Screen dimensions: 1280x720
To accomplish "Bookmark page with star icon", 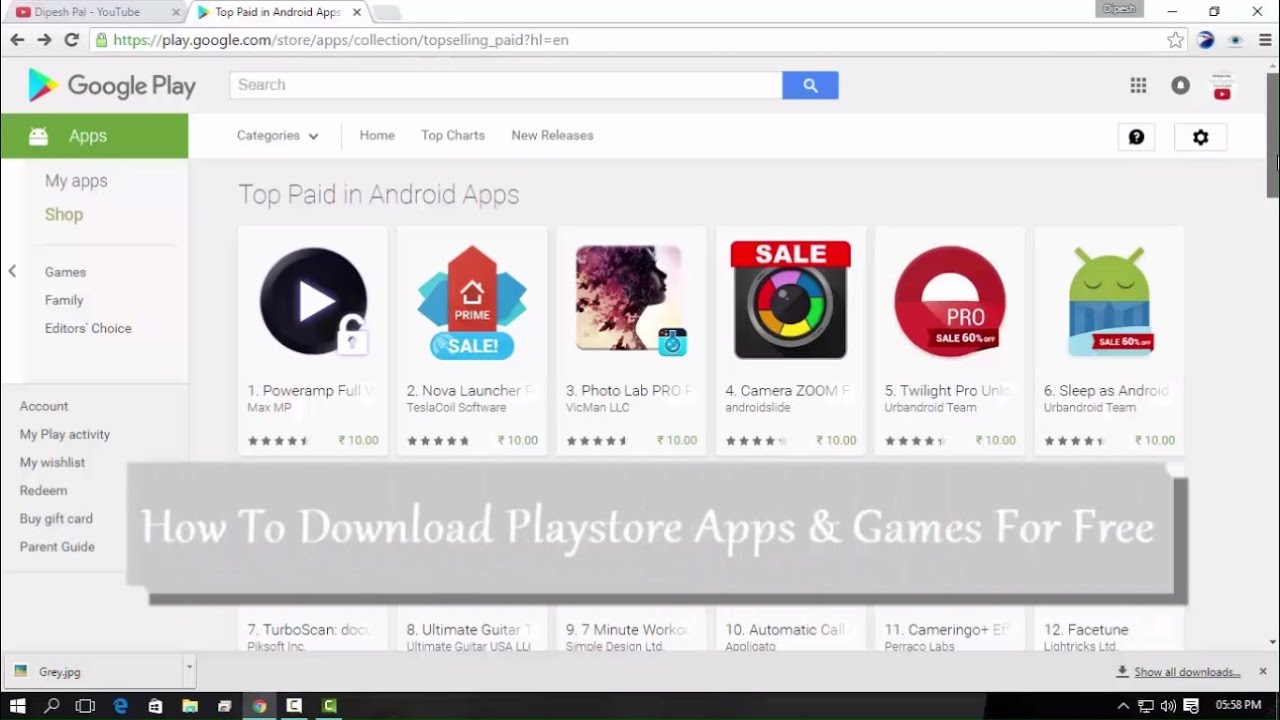I will pos(1175,40).
